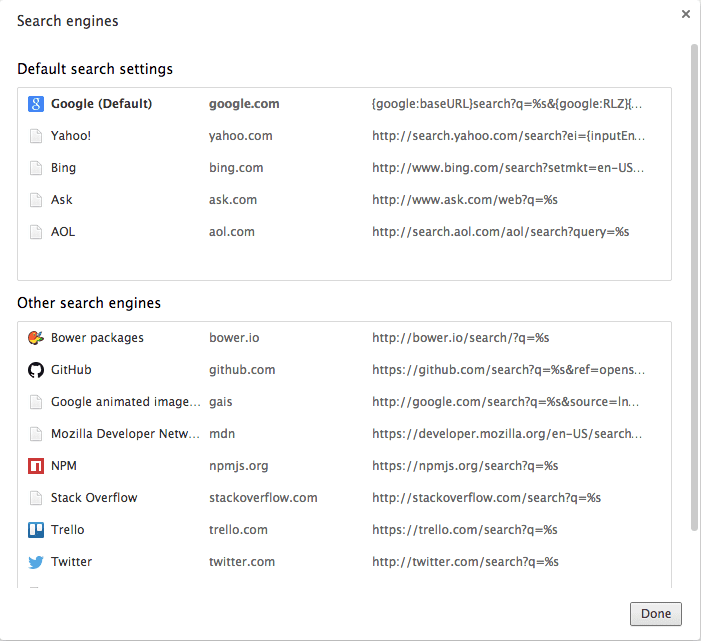Click the twitter.com search URL
This screenshot has width=701, height=641.
tap(465, 562)
